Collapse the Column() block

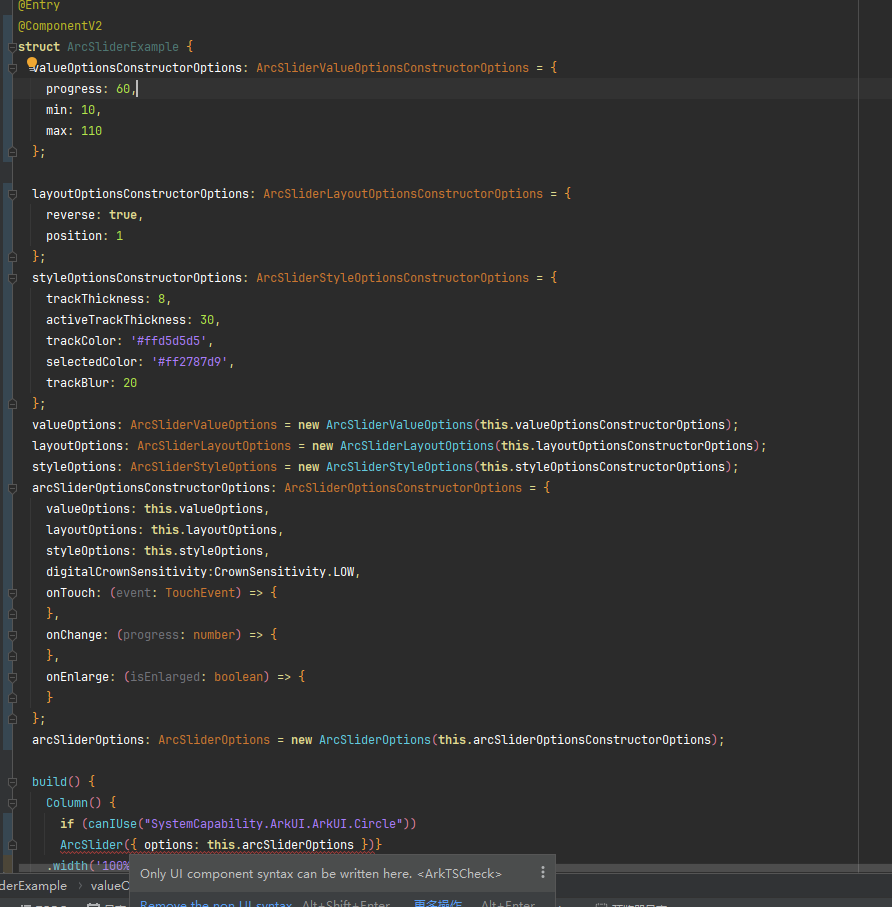12,803
